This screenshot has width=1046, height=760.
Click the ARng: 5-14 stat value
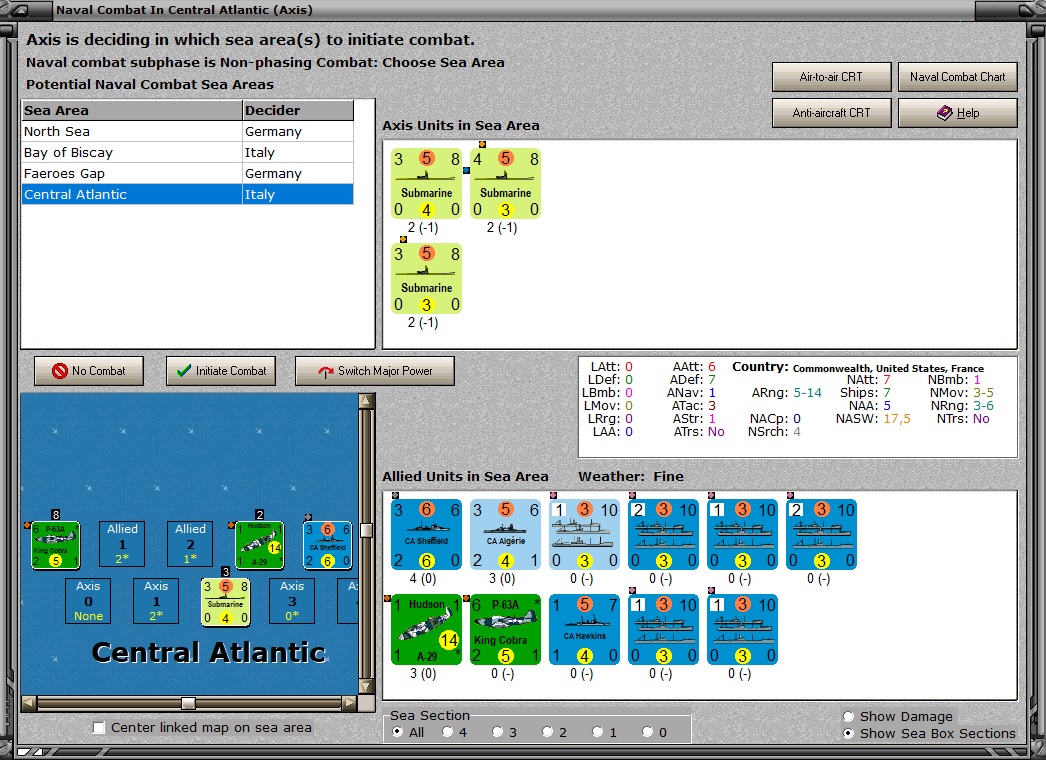tap(807, 393)
